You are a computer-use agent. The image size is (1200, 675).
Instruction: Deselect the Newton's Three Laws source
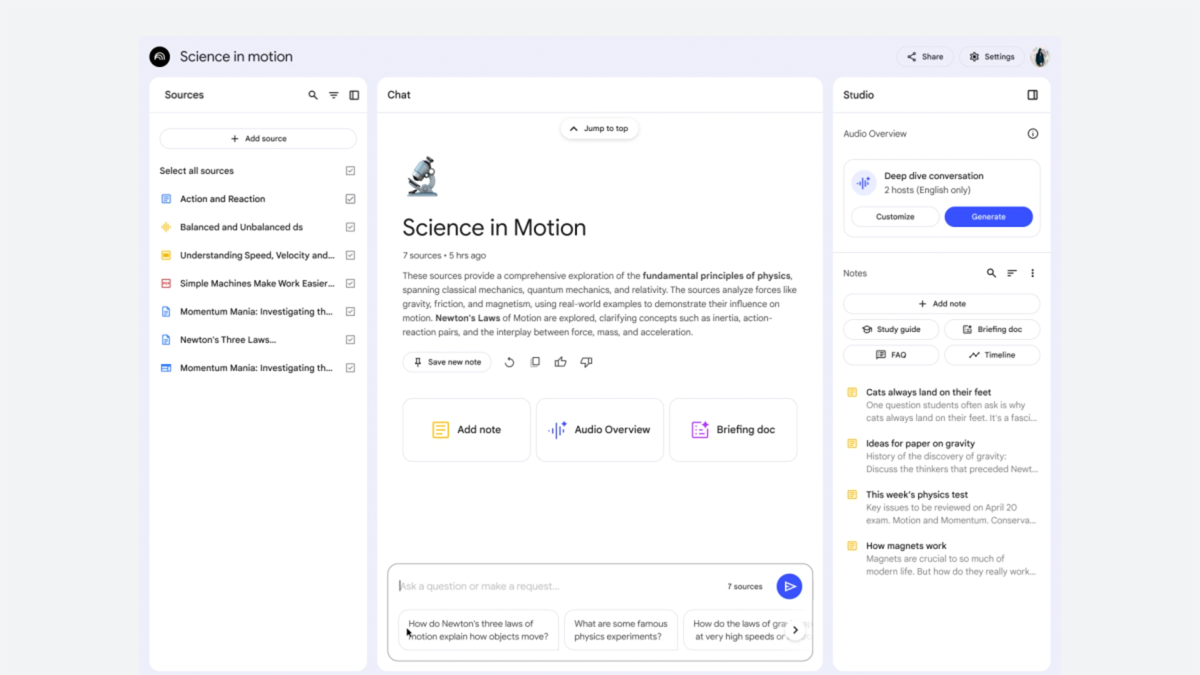click(x=349, y=339)
